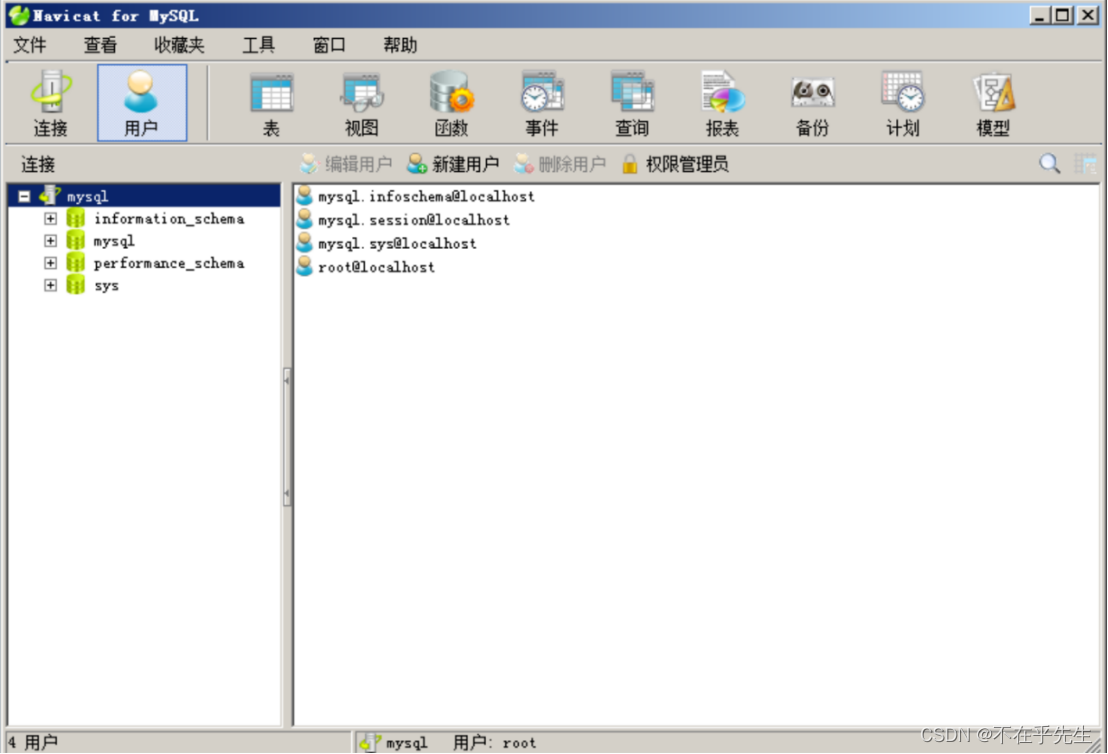Click the Navicat logo in title bar
This screenshot has height=754, width=1108.
click(x=19, y=15)
